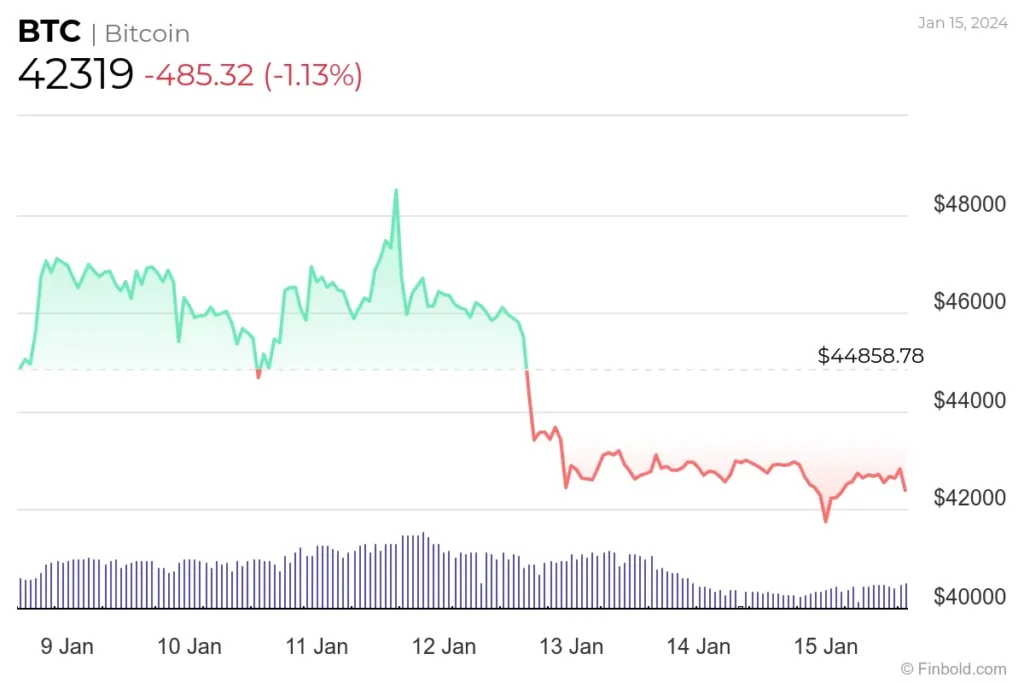The height and width of the screenshot is (683, 1024).
Task: Click the 14 Jan date marker
Action: 698,646
